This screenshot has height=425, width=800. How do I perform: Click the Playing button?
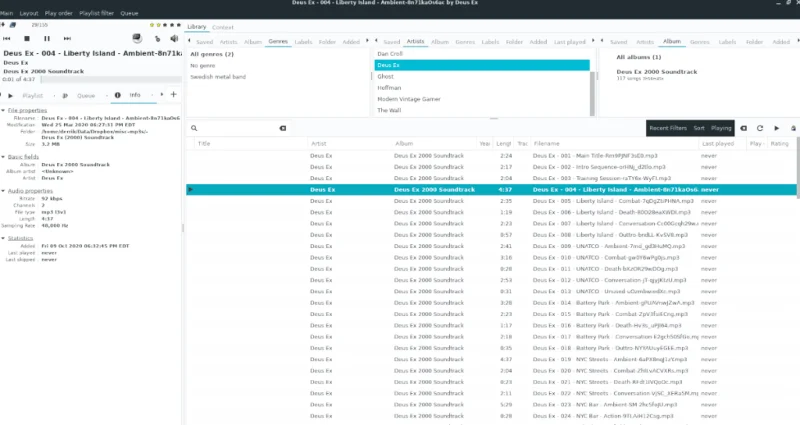tap(721, 128)
